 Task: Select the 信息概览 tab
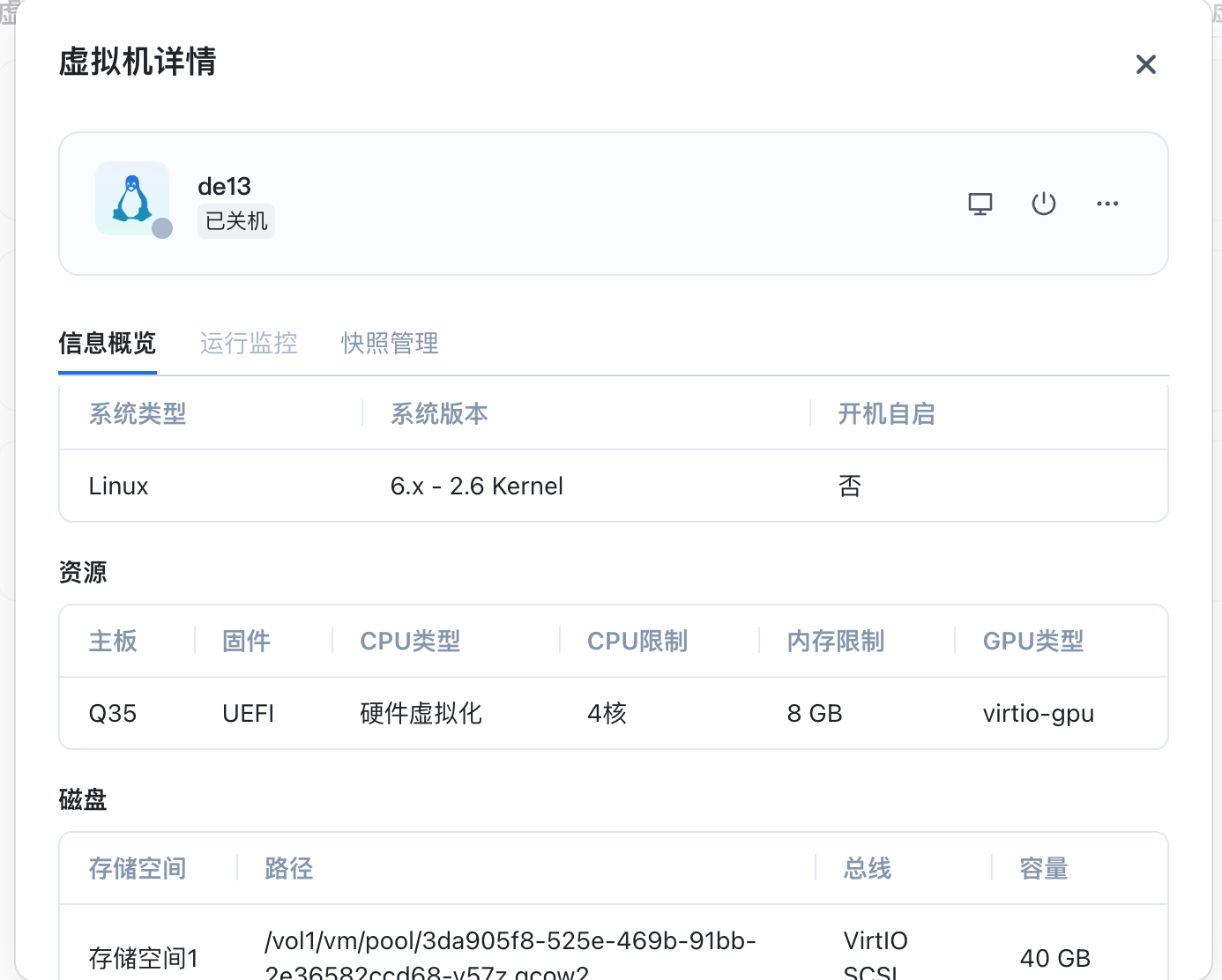pyautogui.click(x=108, y=343)
